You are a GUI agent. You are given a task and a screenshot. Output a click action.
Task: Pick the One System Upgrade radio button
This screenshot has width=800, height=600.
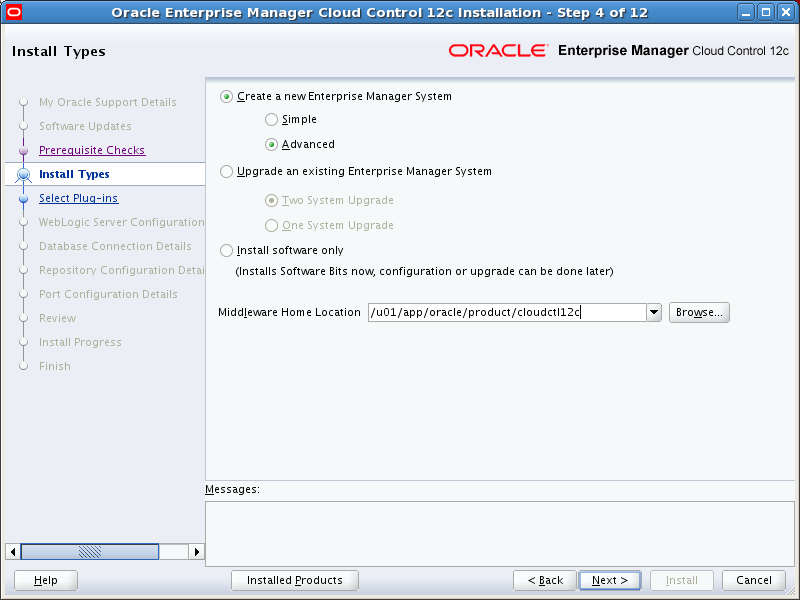[x=271, y=225]
